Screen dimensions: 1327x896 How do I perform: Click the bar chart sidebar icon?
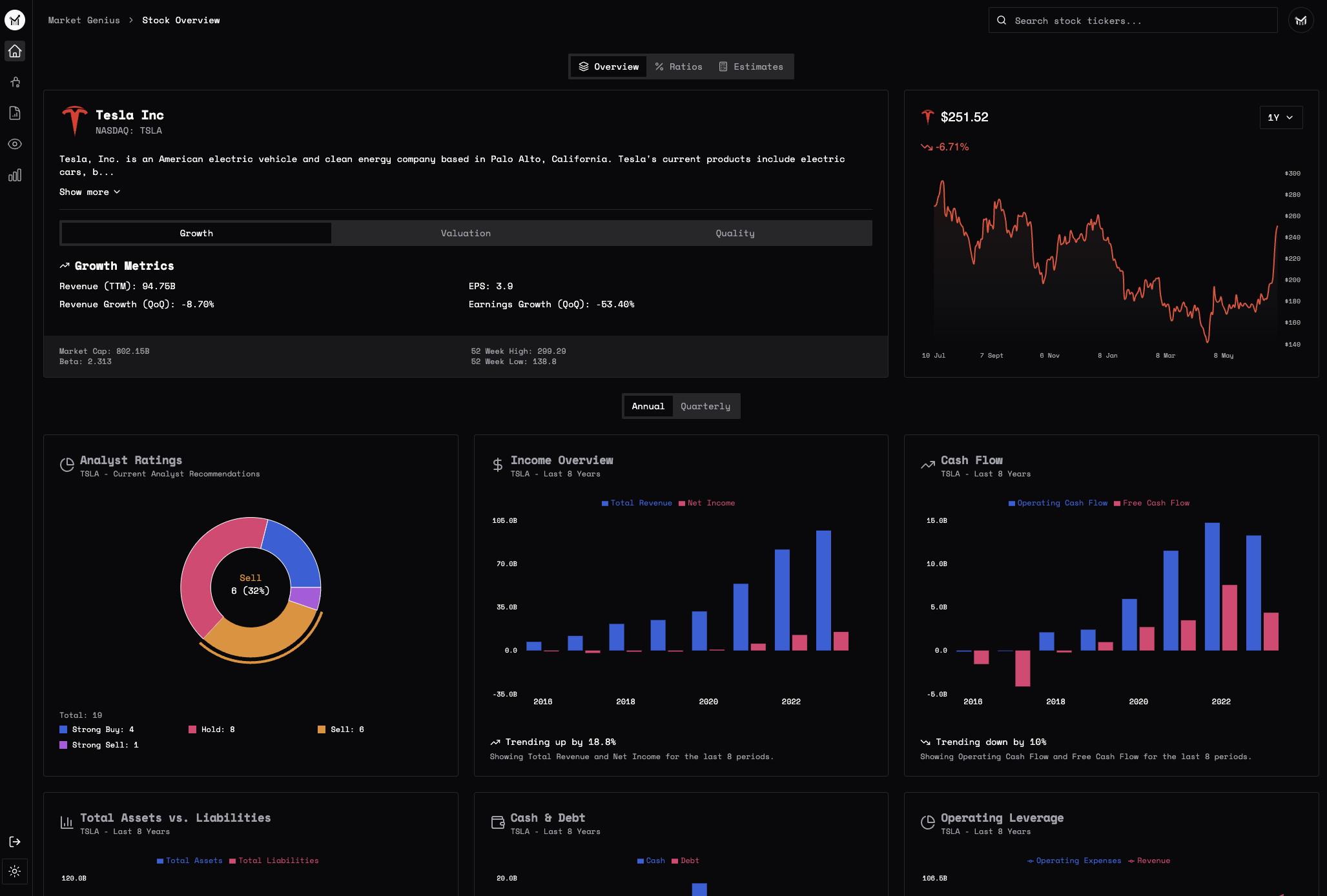pyautogui.click(x=15, y=175)
